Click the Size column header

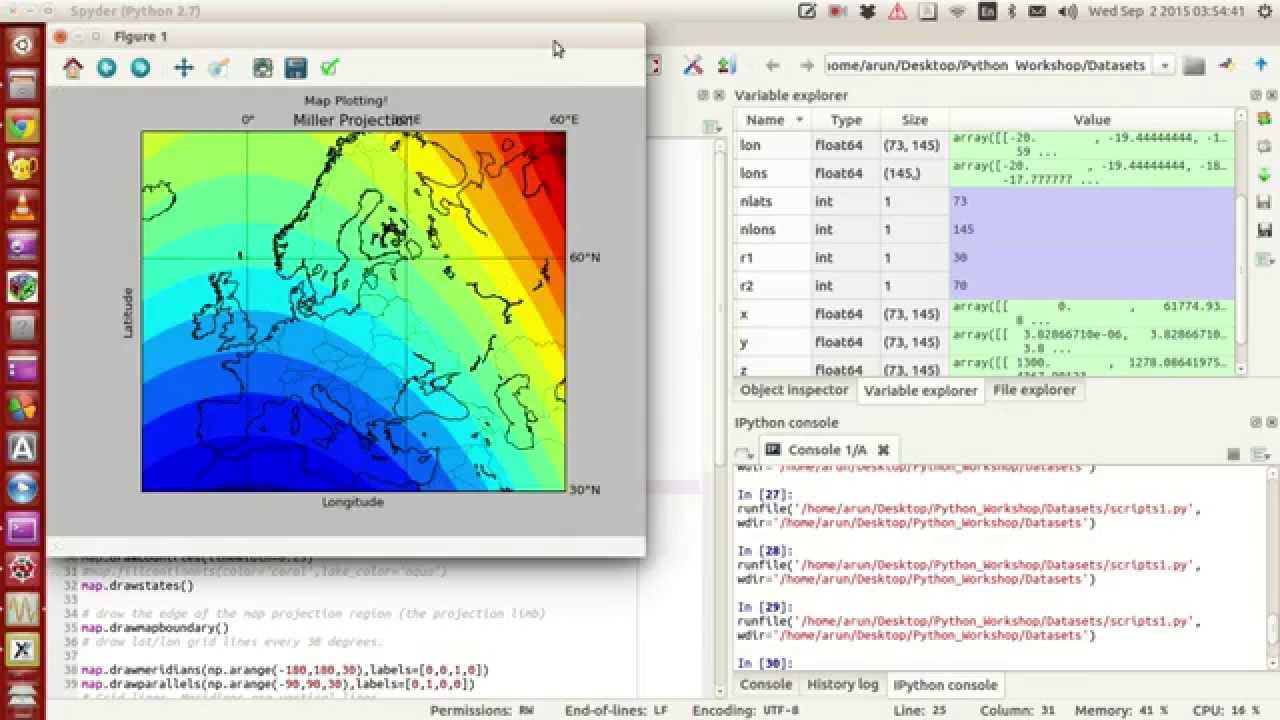click(915, 120)
